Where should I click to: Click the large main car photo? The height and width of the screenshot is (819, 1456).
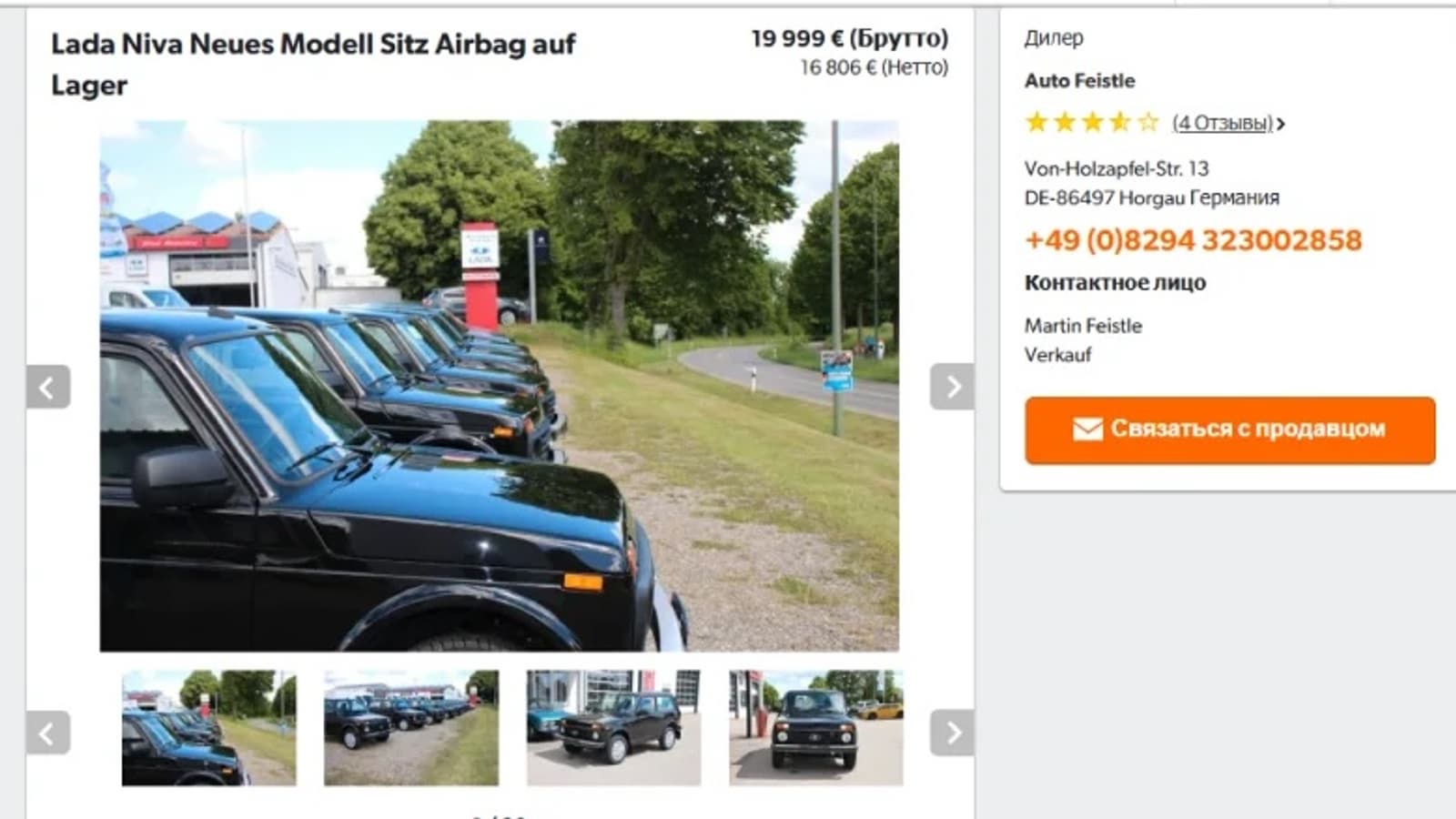point(500,386)
